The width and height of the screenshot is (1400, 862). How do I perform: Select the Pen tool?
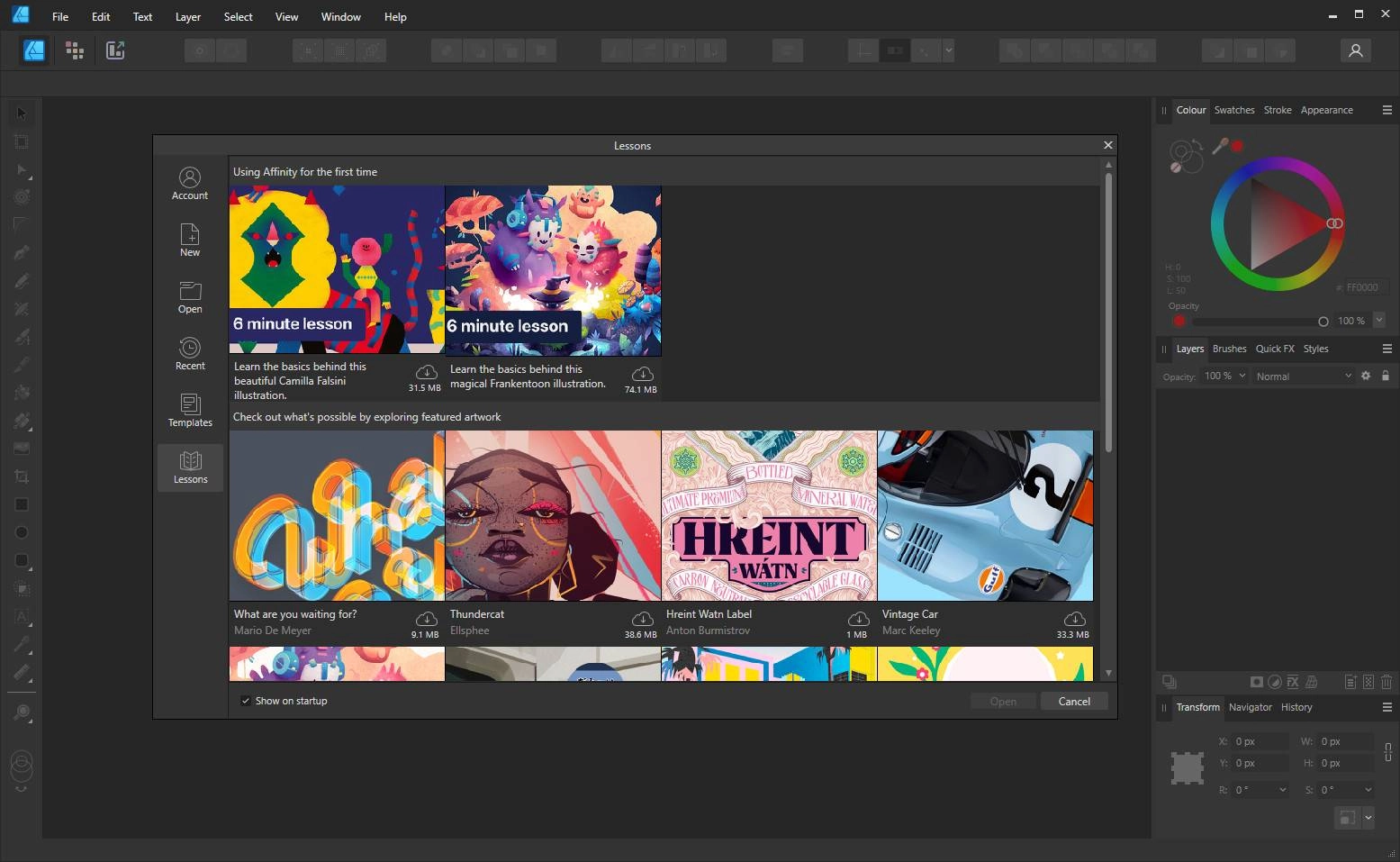pyautogui.click(x=22, y=253)
